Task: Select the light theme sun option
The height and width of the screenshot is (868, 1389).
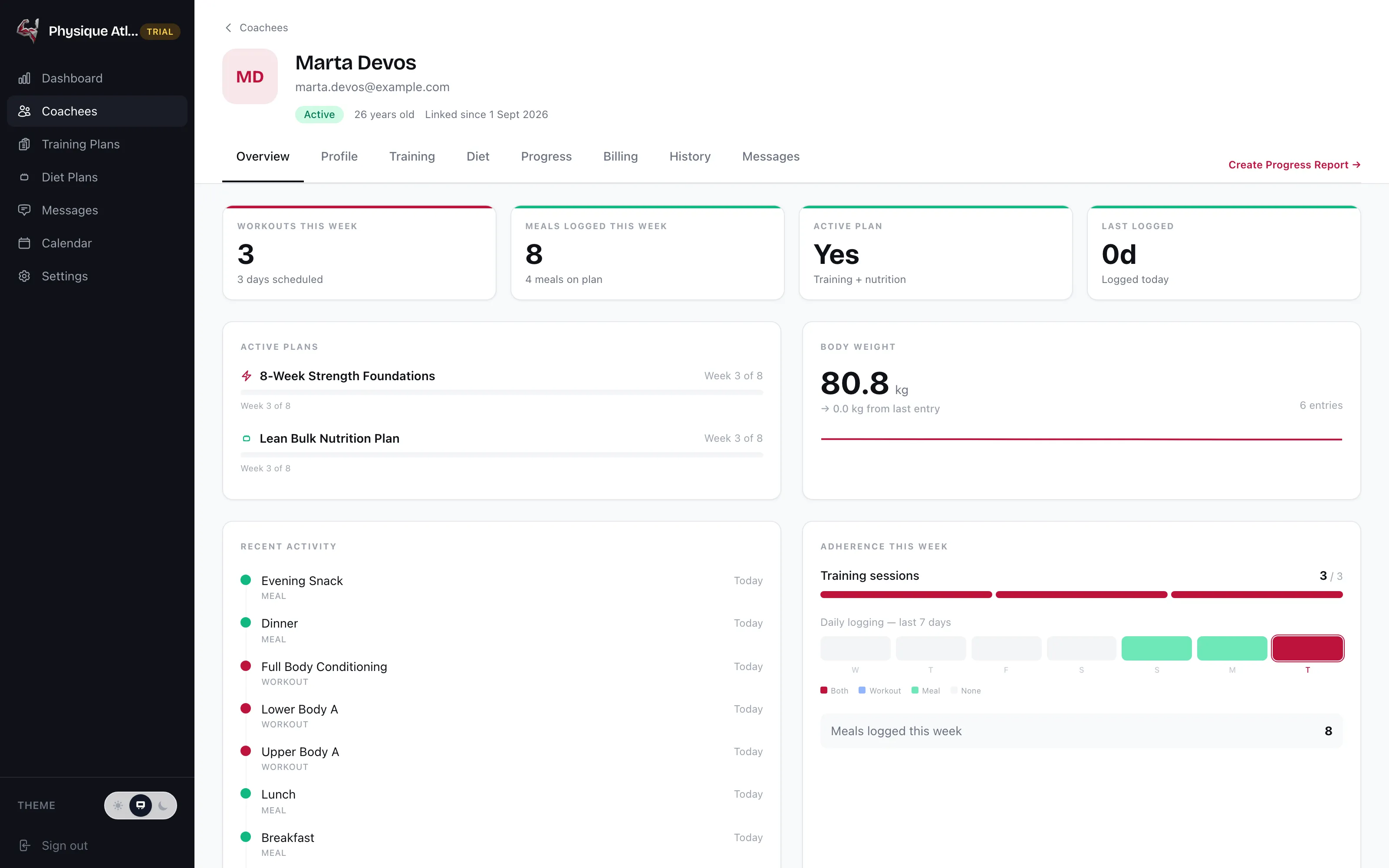Action: click(118, 806)
